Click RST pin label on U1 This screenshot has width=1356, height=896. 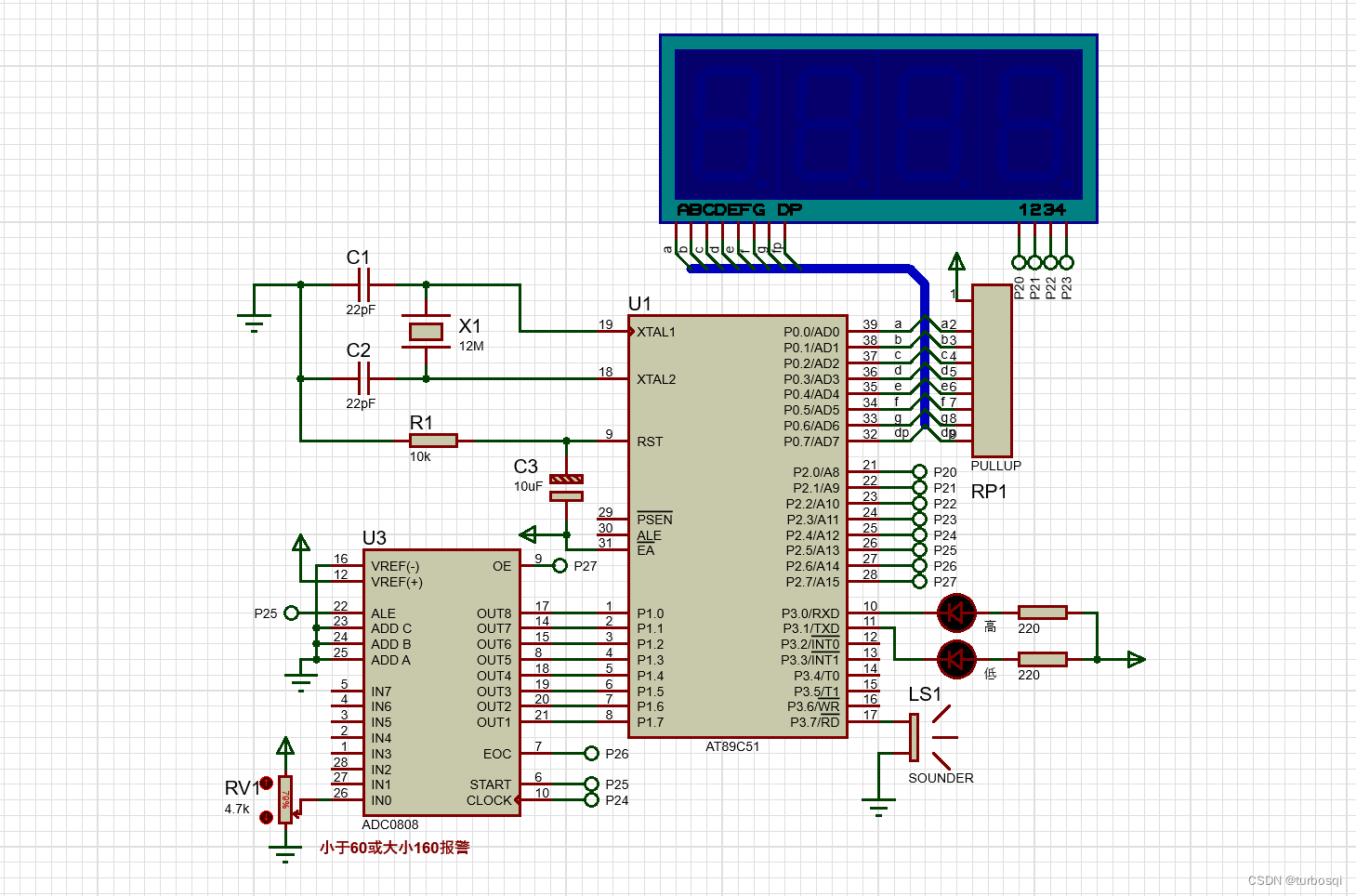(x=650, y=441)
